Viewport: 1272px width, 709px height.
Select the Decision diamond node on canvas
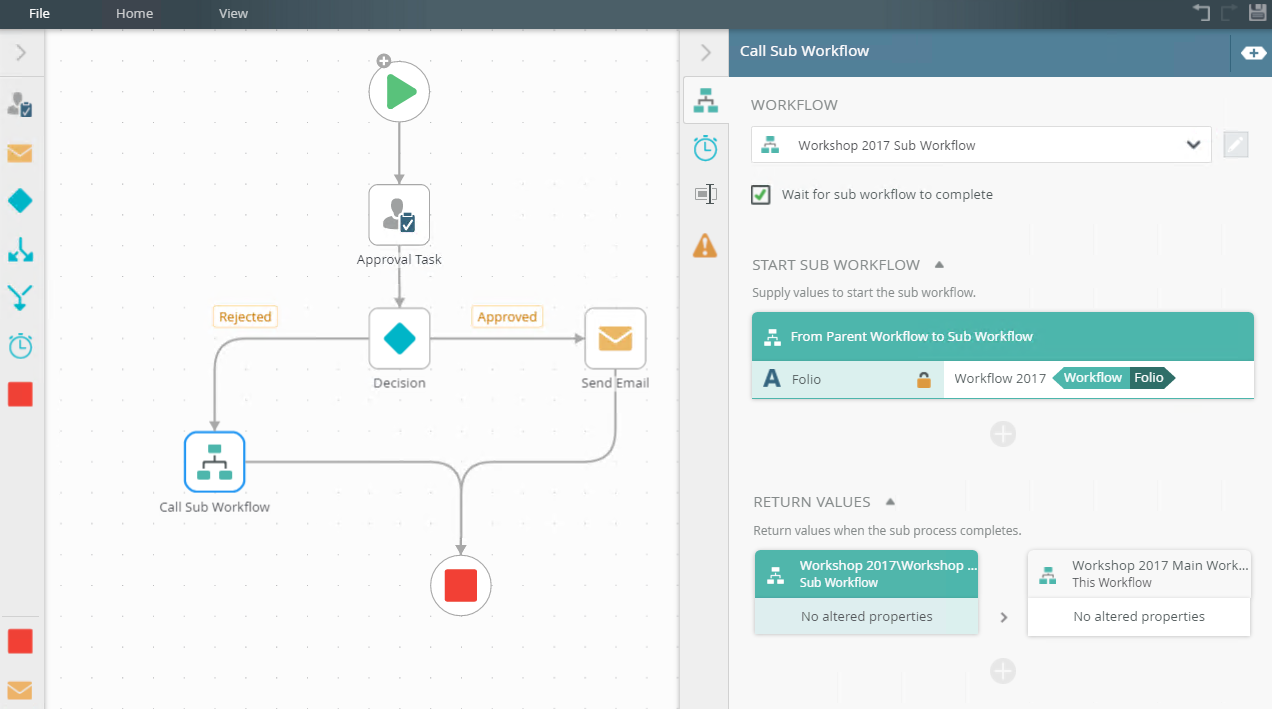pyautogui.click(x=399, y=339)
